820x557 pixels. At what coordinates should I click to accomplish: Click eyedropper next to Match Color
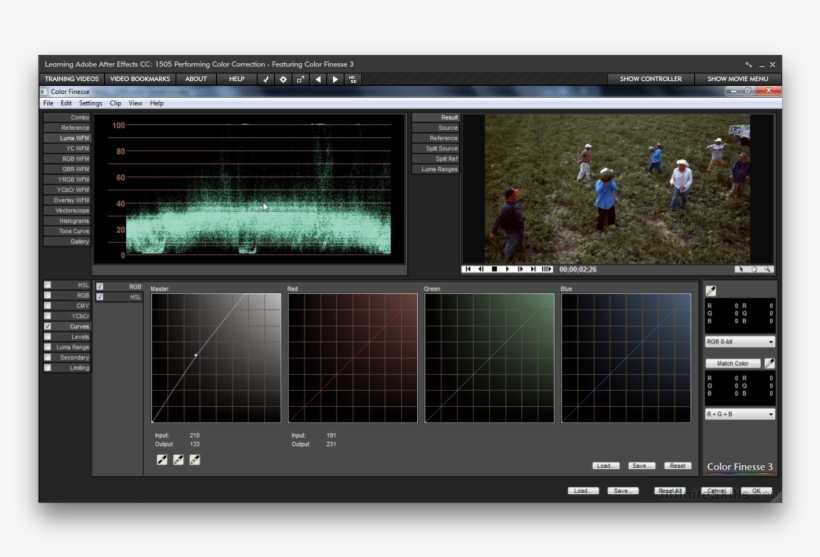pos(769,363)
